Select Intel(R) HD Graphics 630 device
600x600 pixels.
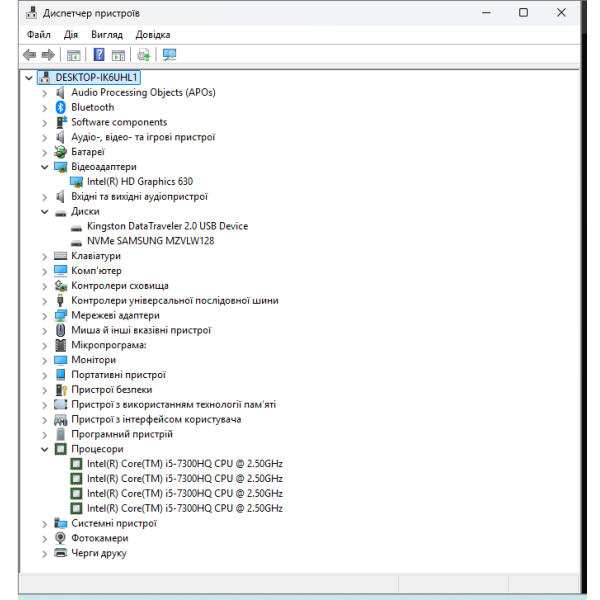(x=140, y=181)
